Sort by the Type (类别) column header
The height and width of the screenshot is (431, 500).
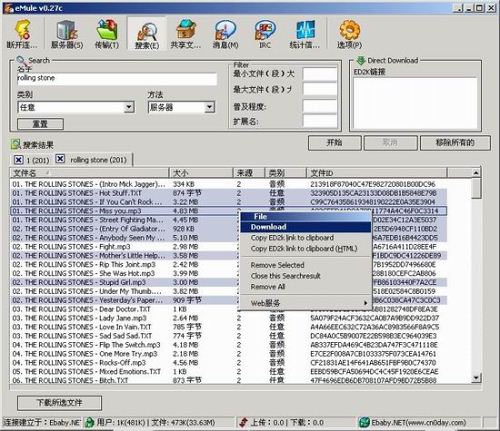(286, 173)
